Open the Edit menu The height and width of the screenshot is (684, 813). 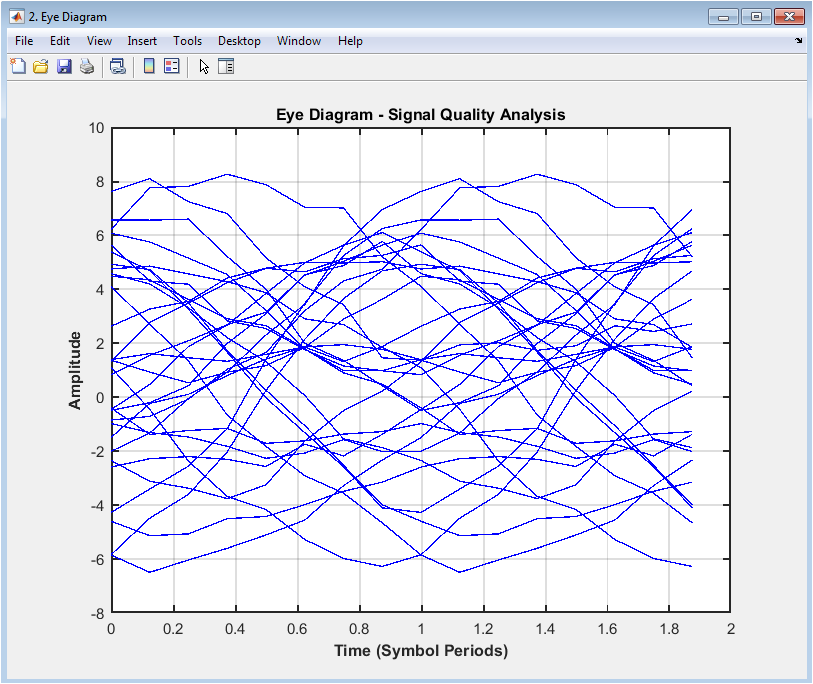pyautogui.click(x=60, y=41)
